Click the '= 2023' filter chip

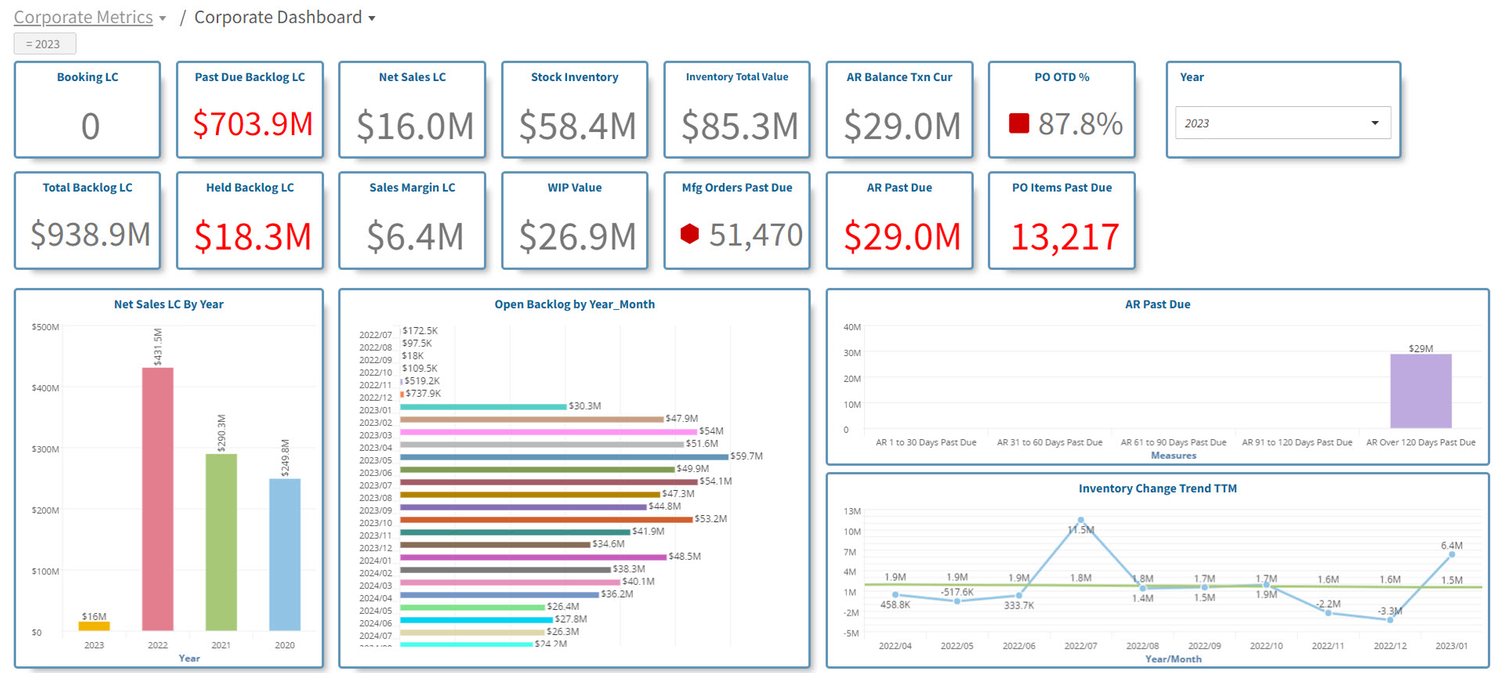click(x=45, y=44)
